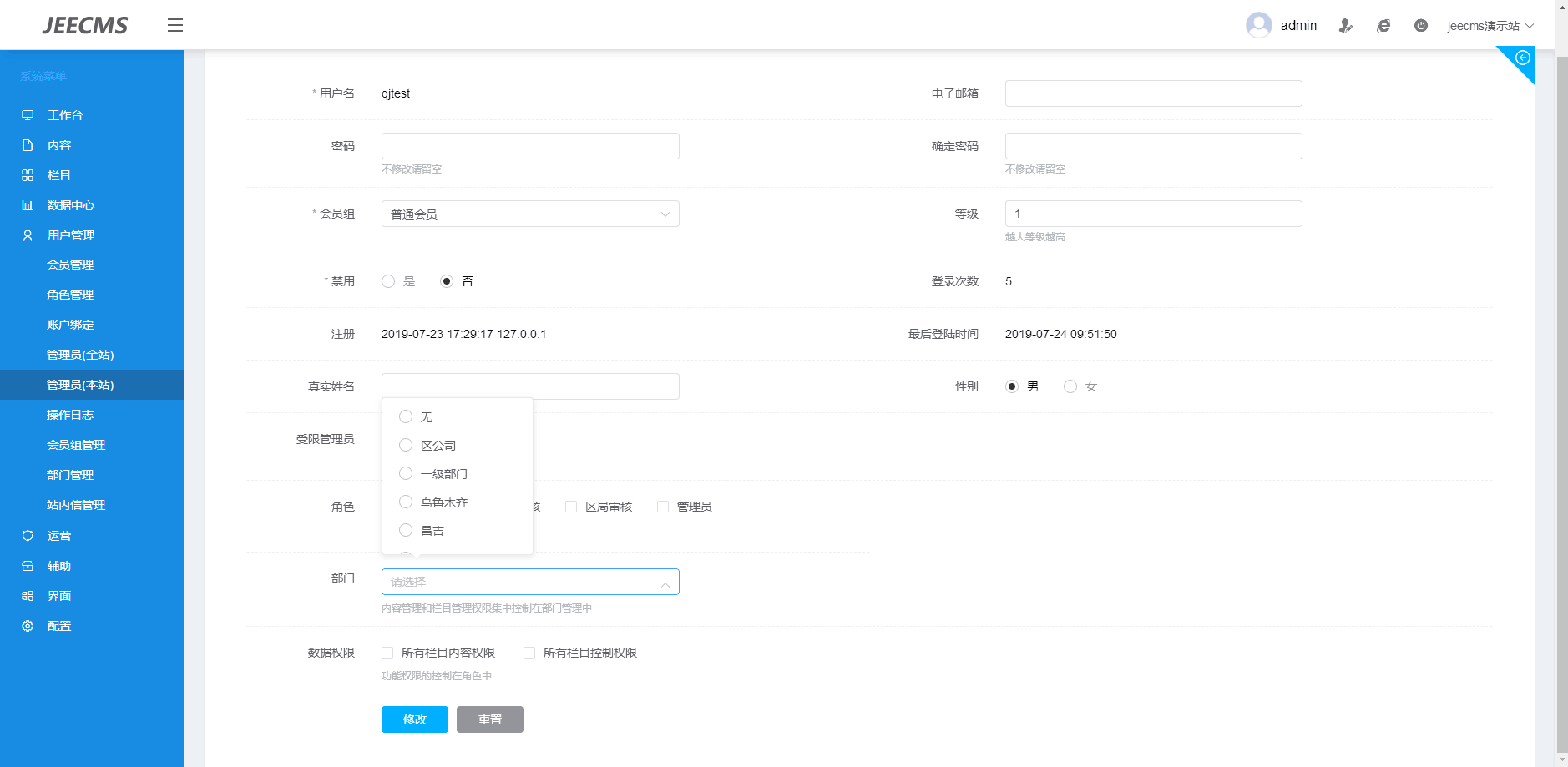Expand the jeecms演示站 site dropdown
This screenshot has height=767, width=1568.
tap(1490, 26)
